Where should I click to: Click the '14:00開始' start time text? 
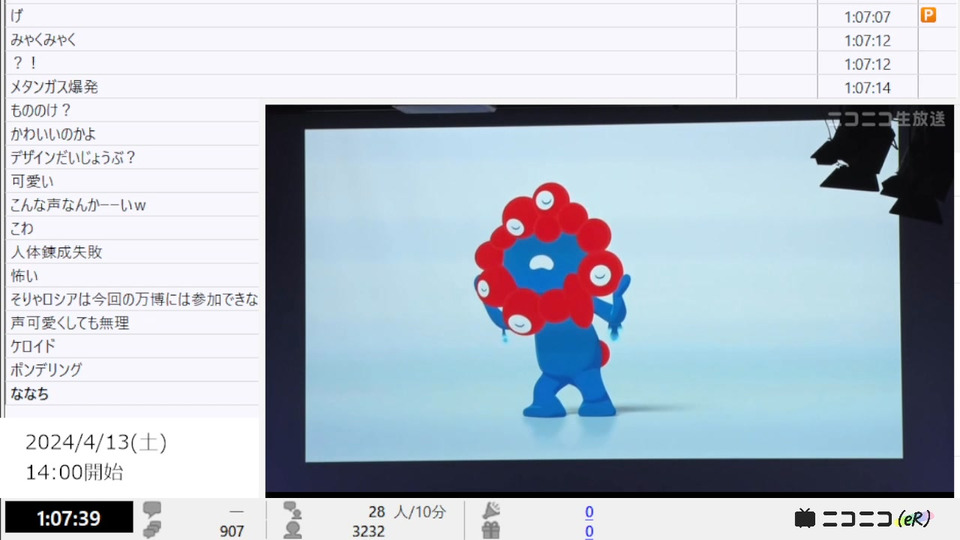tap(74, 472)
